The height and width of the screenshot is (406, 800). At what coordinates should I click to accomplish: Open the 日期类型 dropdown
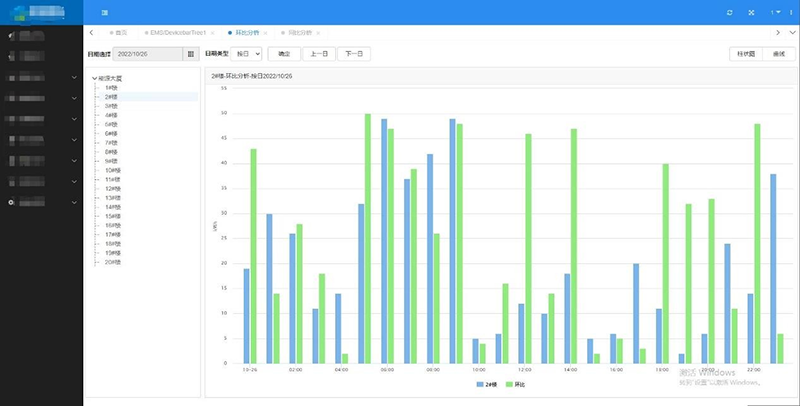point(247,54)
